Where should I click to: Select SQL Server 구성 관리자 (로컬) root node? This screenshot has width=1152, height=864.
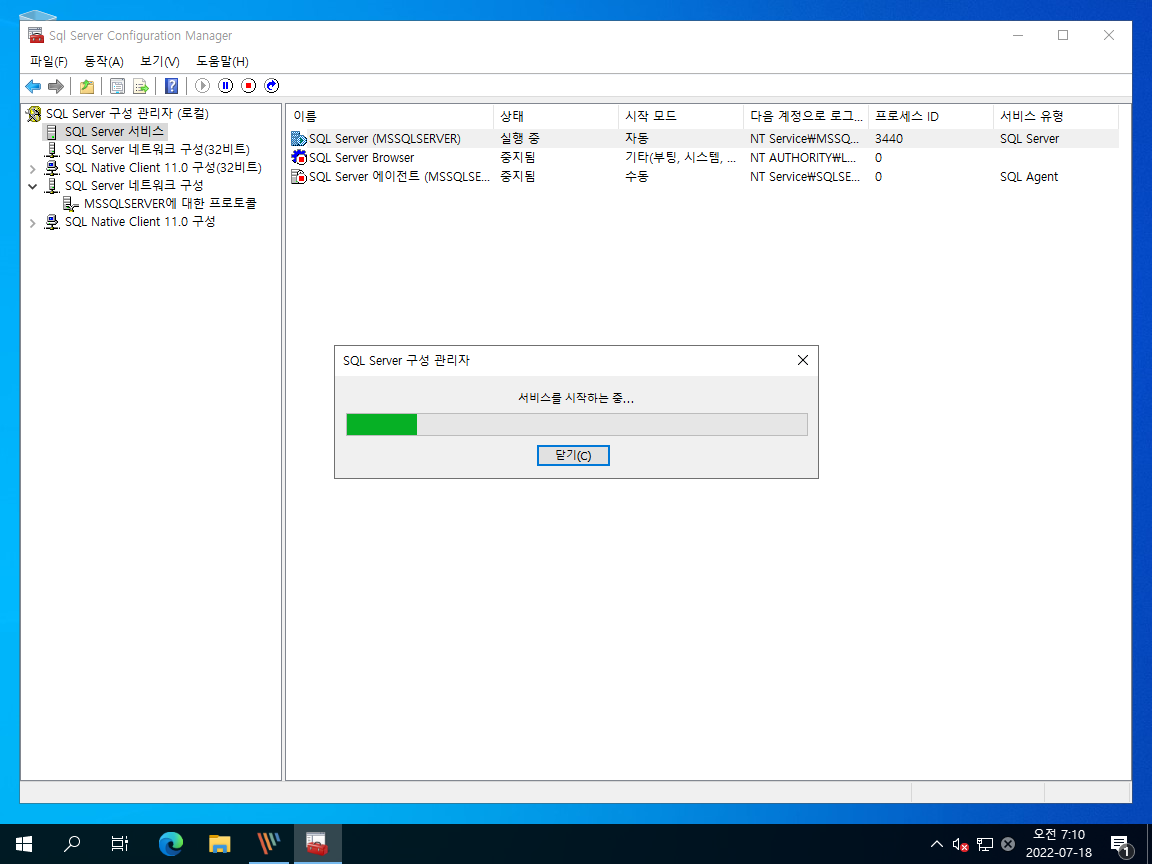point(127,113)
